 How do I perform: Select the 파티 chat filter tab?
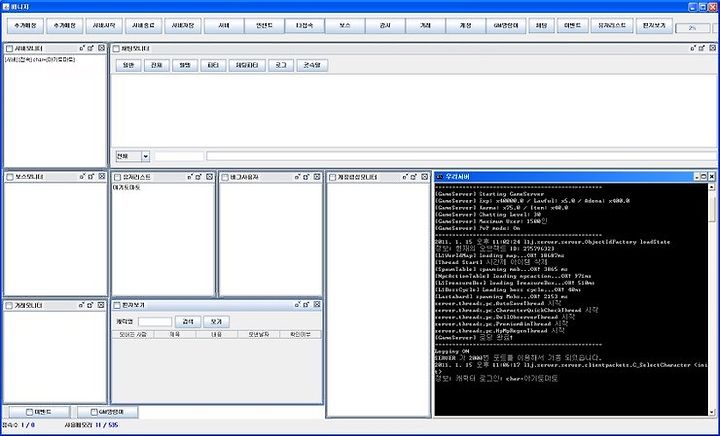pos(213,66)
